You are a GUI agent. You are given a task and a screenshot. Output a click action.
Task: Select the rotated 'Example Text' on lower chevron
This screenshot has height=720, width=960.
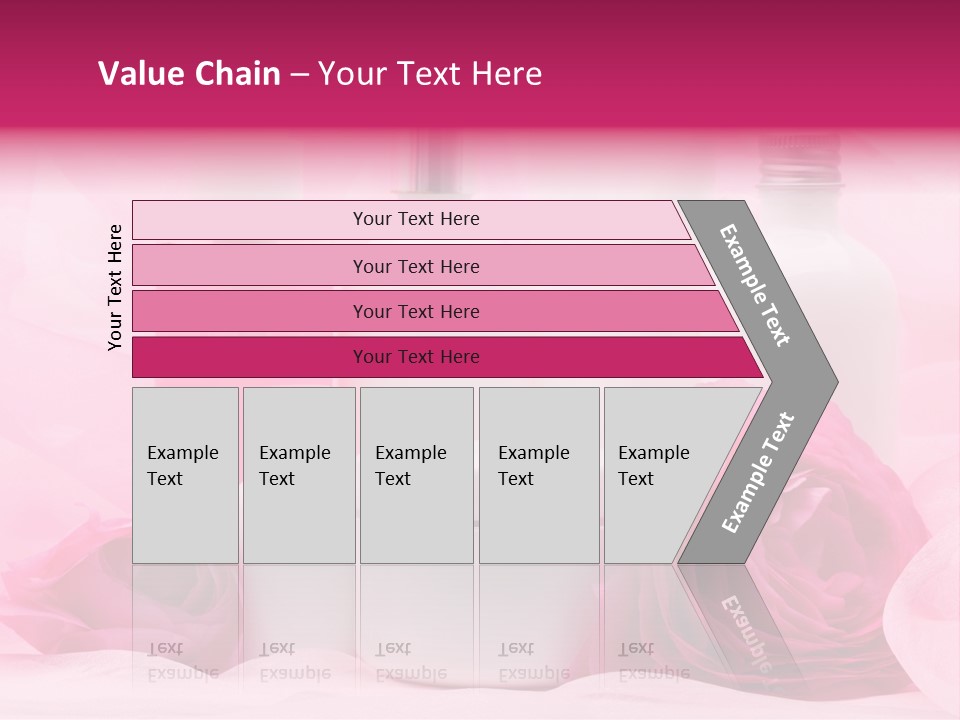pos(758,472)
